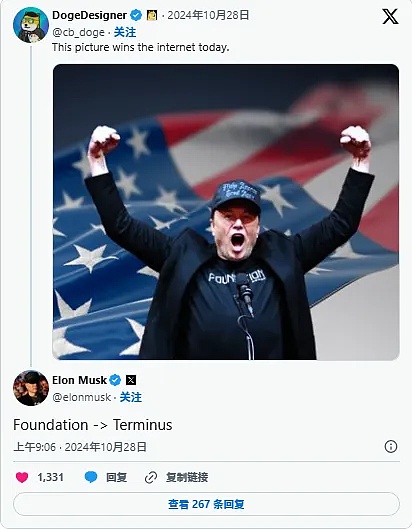This screenshot has width=412, height=529.
Task: Click the 复制链接 copy link text
Action: (187, 477)
